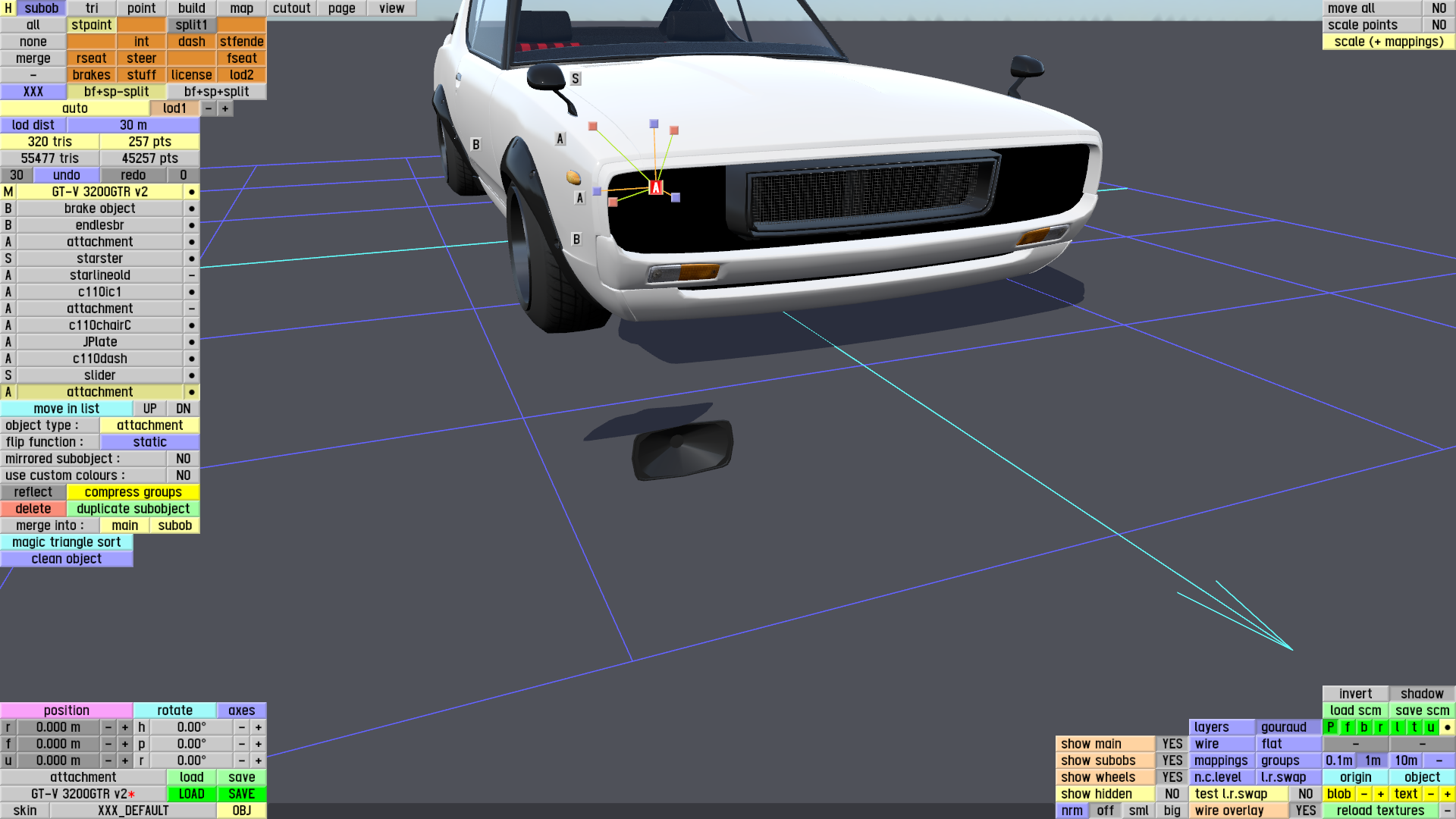Click the red selected A attachment marker
The height and width of the screenshot is (819, 1456).
tap(656, 187)
